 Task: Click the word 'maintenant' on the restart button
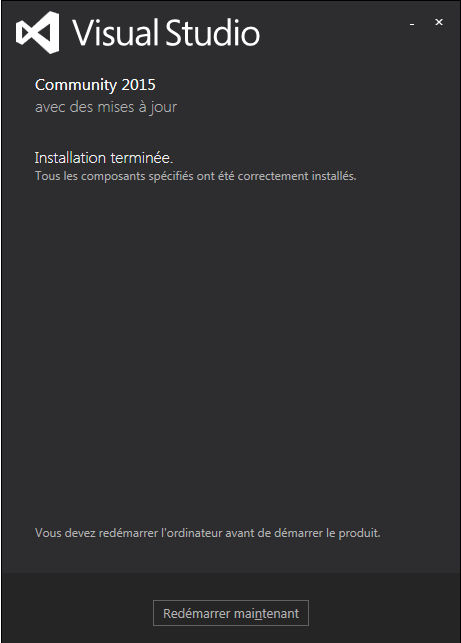coord(267,613)
